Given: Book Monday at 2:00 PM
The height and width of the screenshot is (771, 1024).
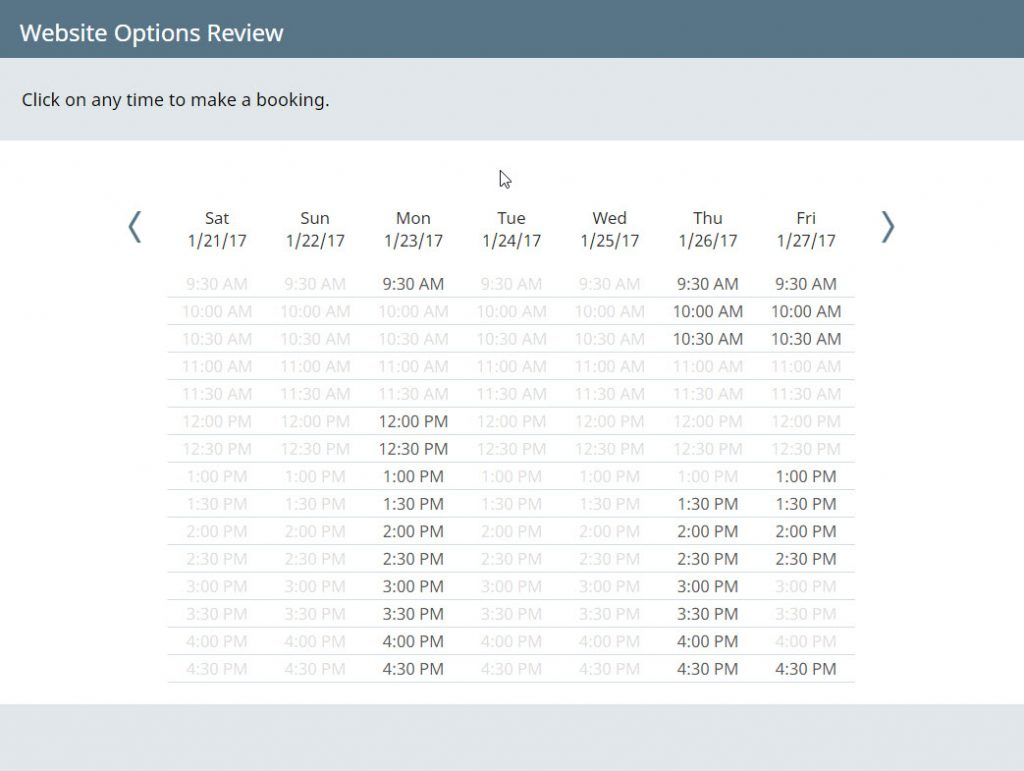Looking at the screenshot, I should [x=413, y=531].
